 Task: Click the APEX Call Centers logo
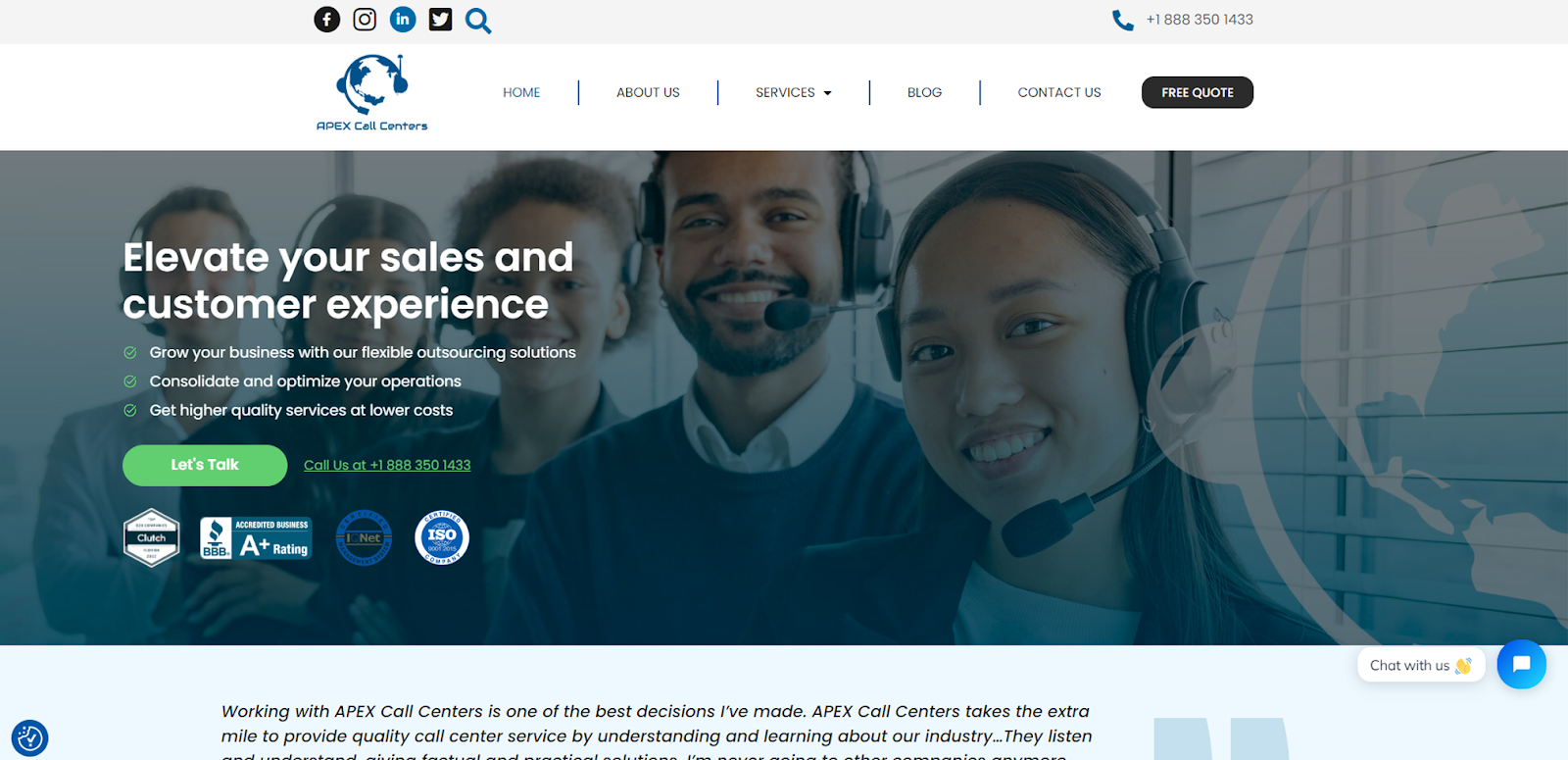pyautogui.click(x=372, y=92)
